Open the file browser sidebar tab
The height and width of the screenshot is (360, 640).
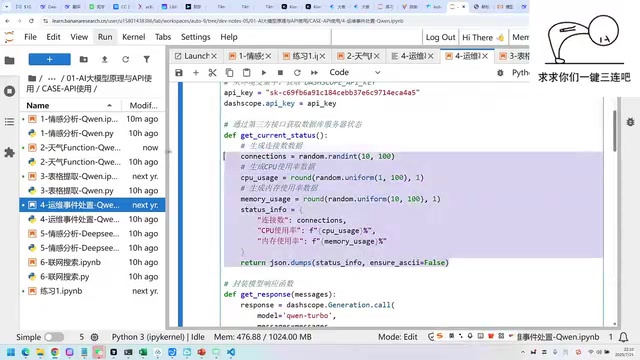pos(9,61)
